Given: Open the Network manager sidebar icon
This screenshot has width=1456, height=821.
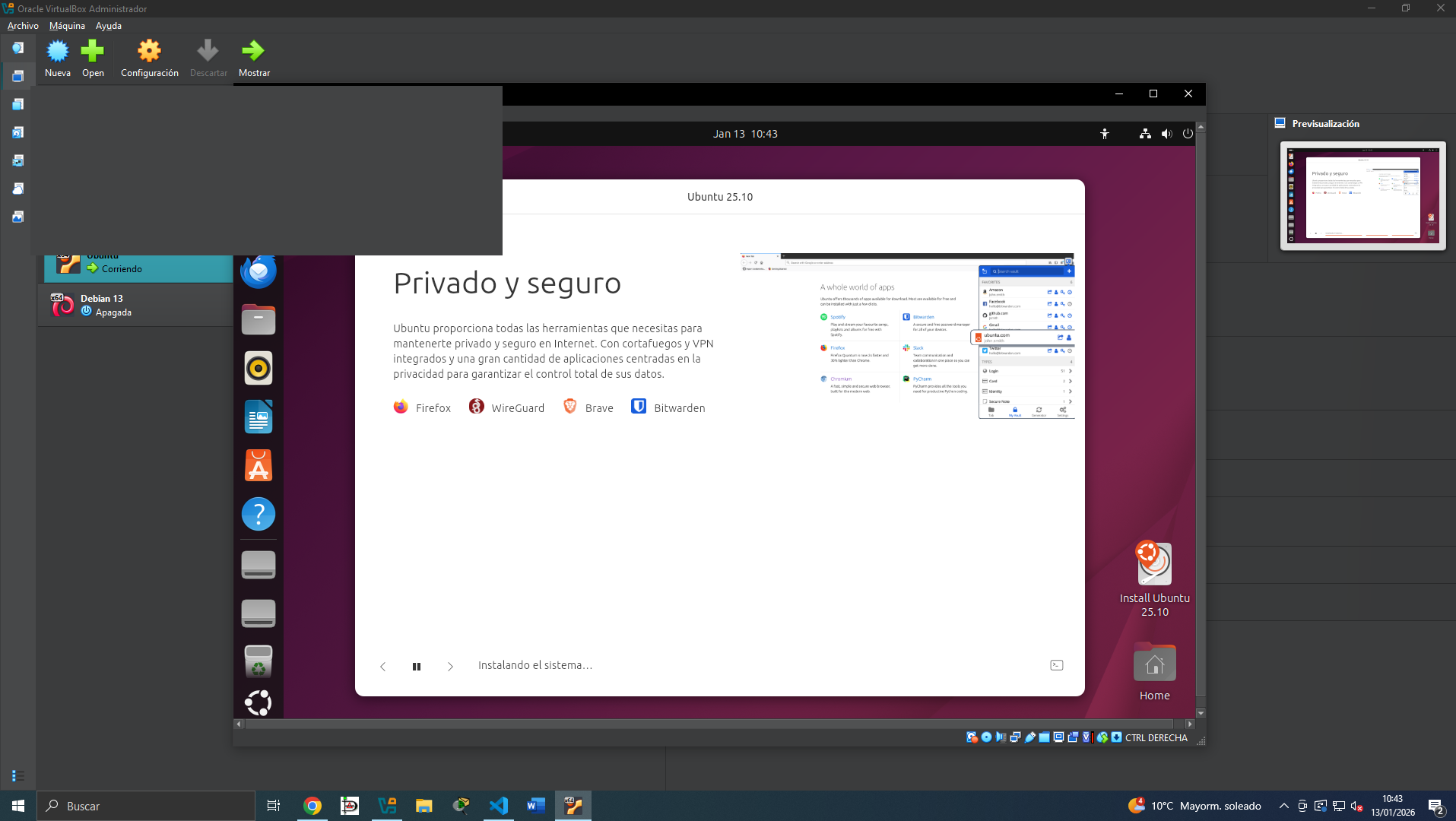Looking at the screenshot, I should 17,160.
